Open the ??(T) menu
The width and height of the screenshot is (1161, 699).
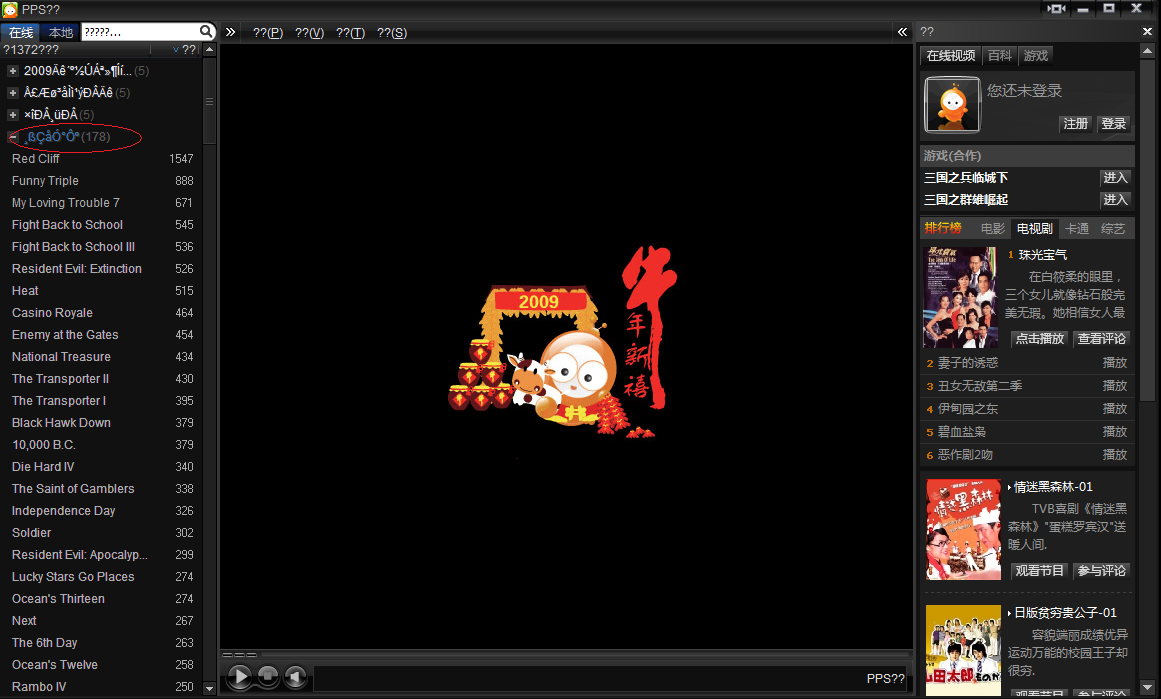350,33
